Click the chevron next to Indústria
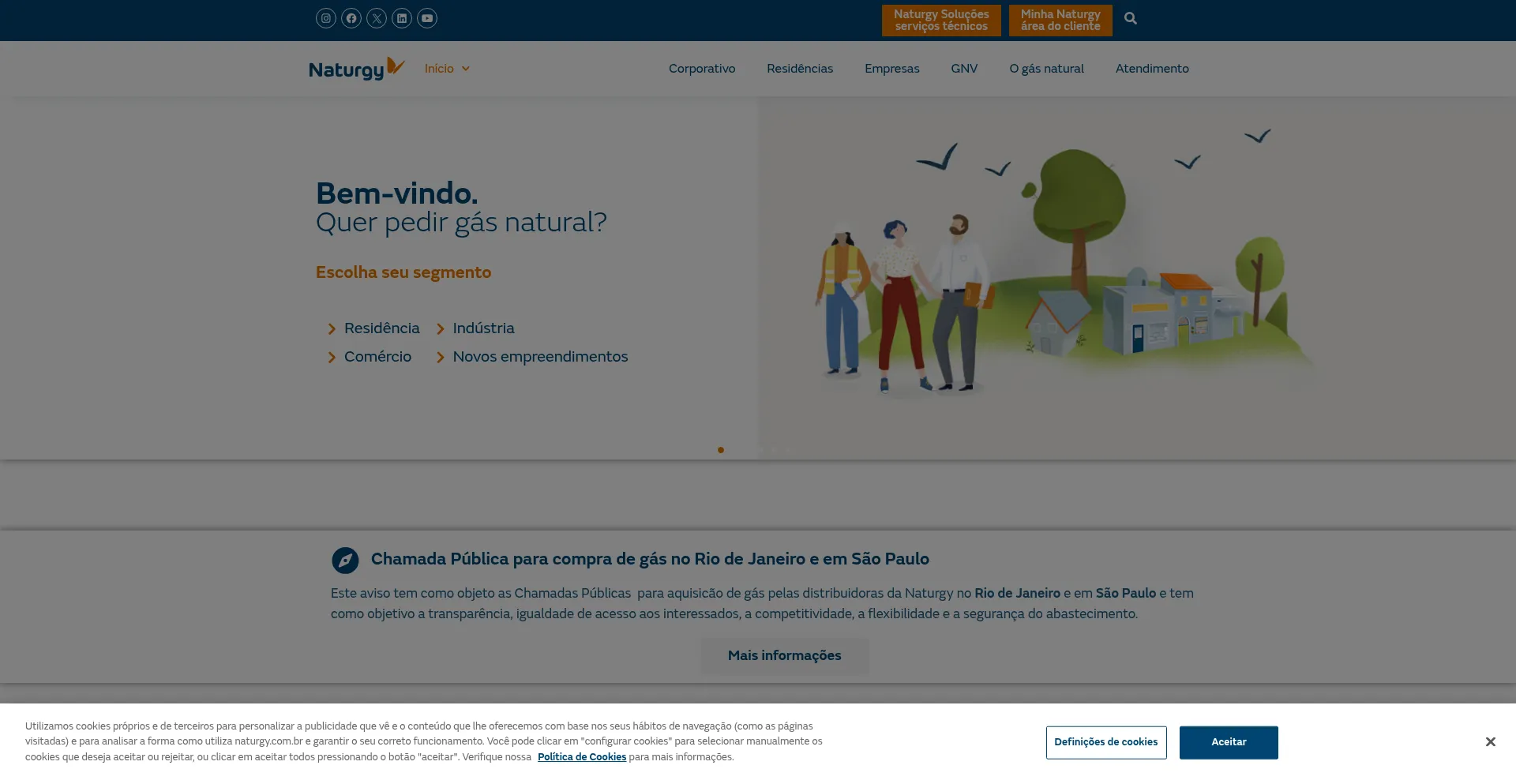The image size is (1516, 784). click(441, 329)
